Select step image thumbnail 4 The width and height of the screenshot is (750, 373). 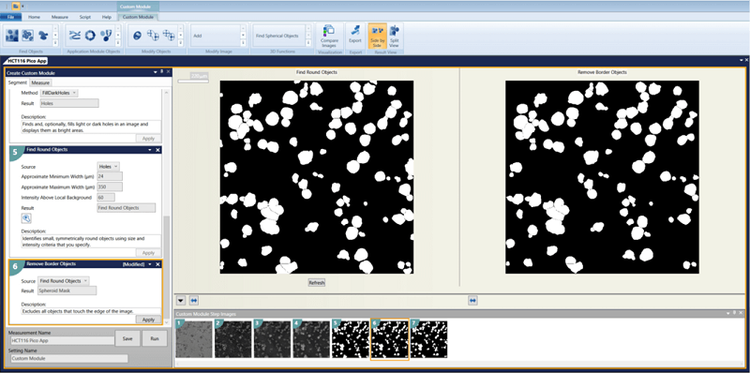[311, 339]
